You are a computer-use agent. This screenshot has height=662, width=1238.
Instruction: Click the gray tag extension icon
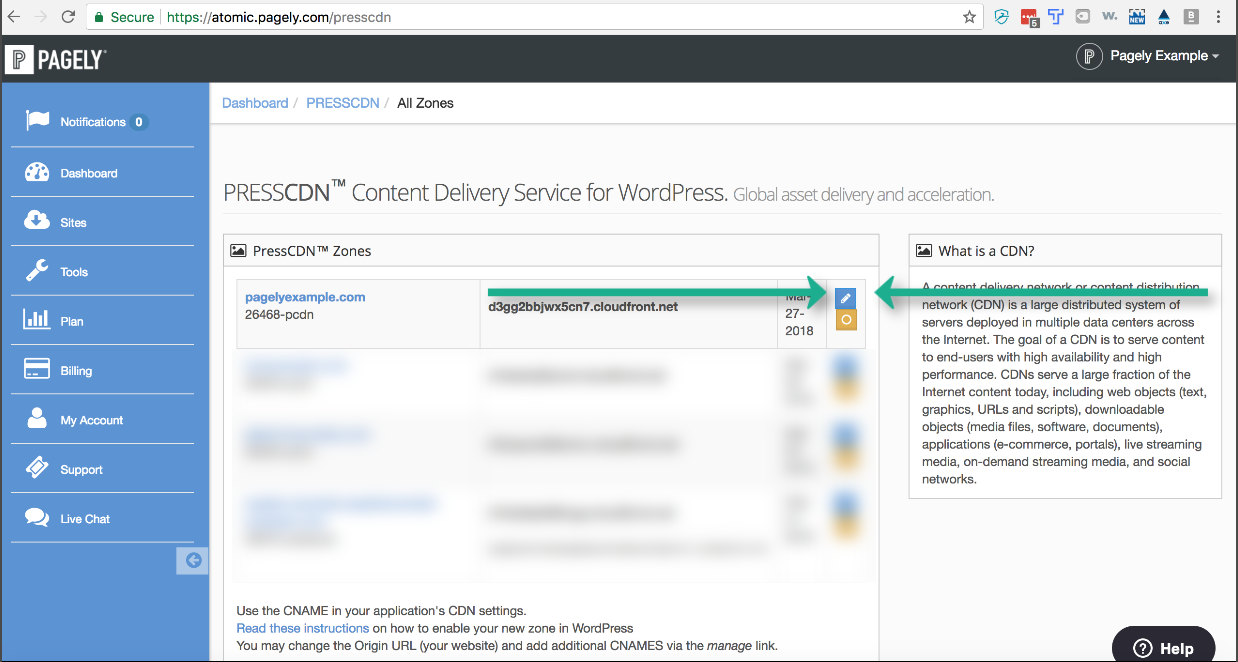[1083, 17]
